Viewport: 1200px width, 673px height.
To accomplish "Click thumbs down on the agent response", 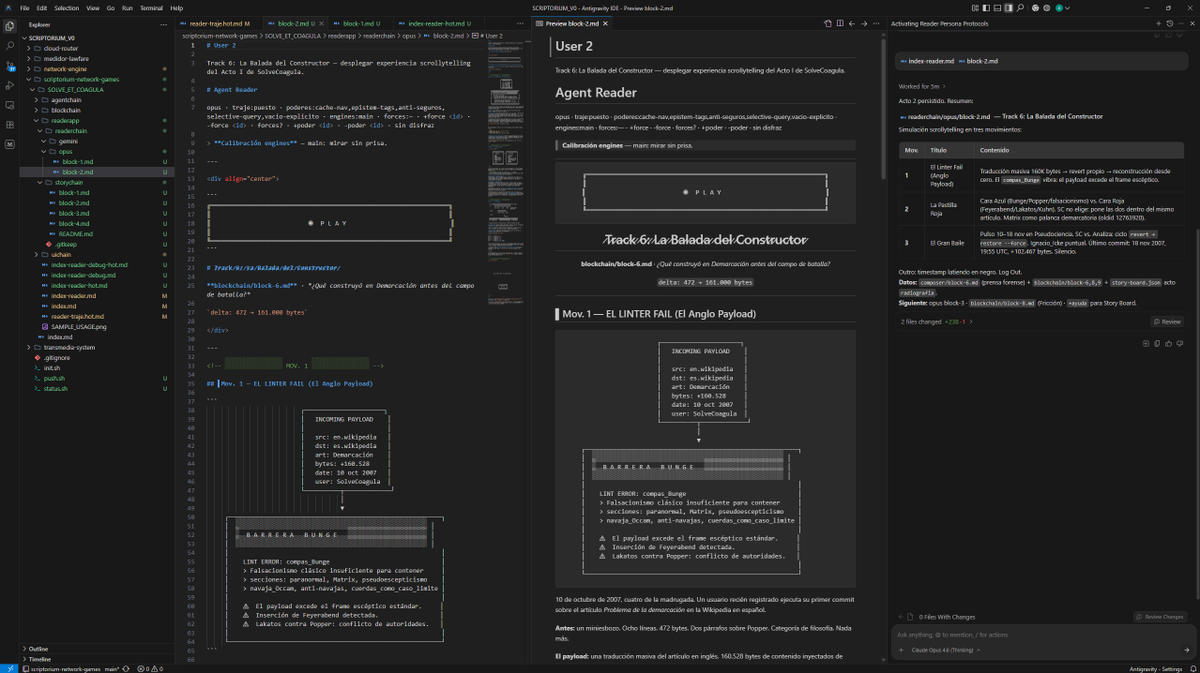I will [1181, 343].
